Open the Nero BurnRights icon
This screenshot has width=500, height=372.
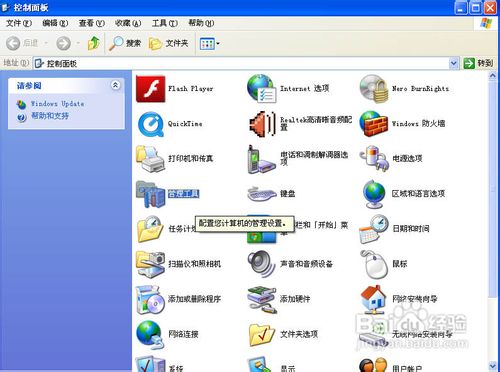374,89
